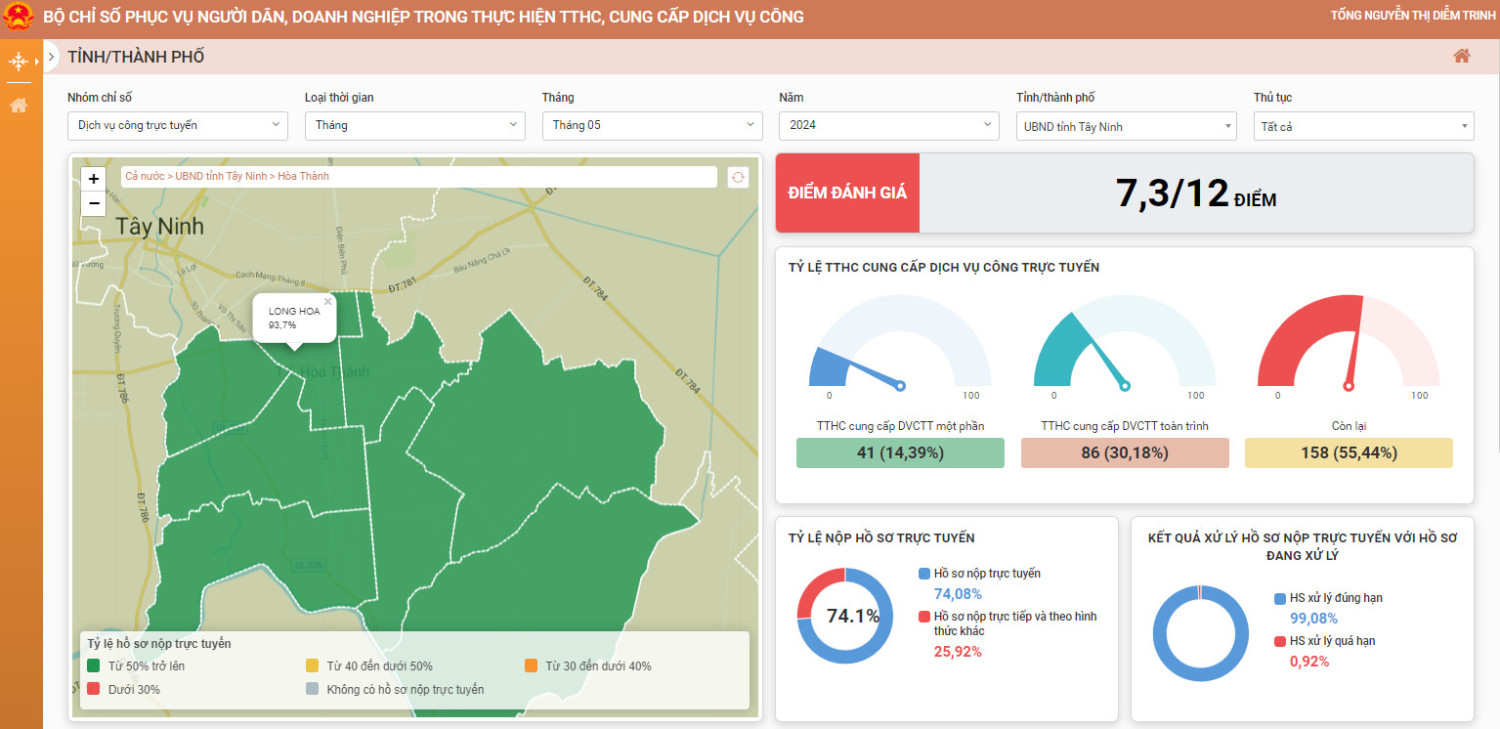
Task: Click the 74.1% donut chart
Action: pos(845,616)
